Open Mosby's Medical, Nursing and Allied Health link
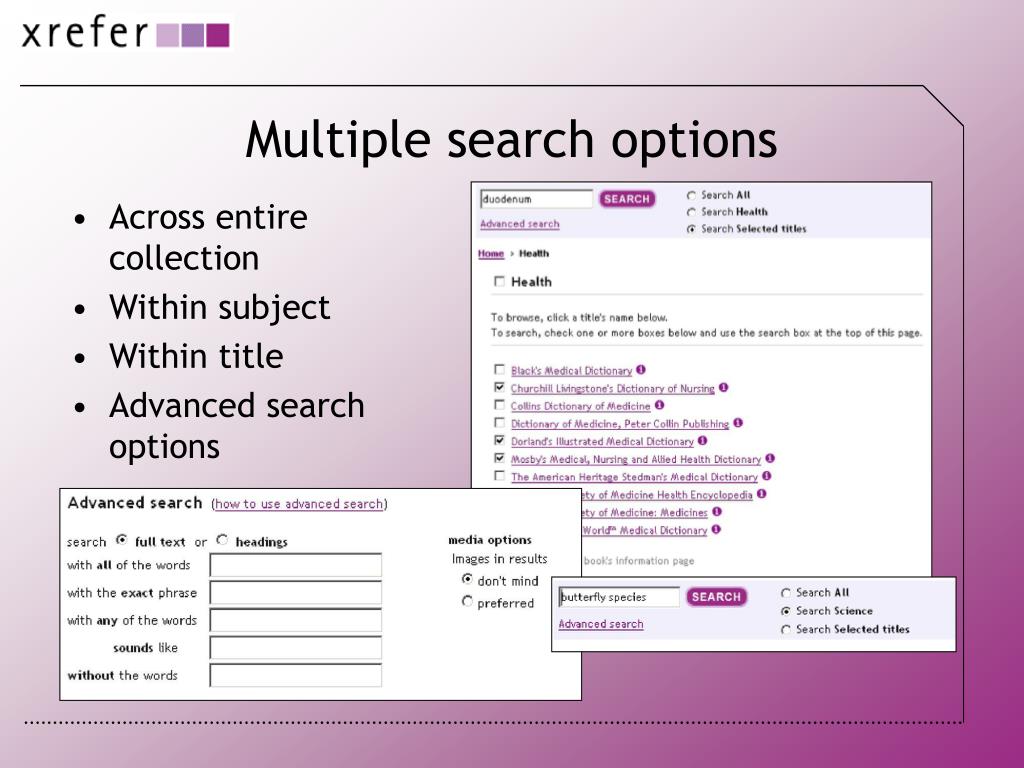The height and width of the screenshot is (768, 1024). [x=636, y=459]
